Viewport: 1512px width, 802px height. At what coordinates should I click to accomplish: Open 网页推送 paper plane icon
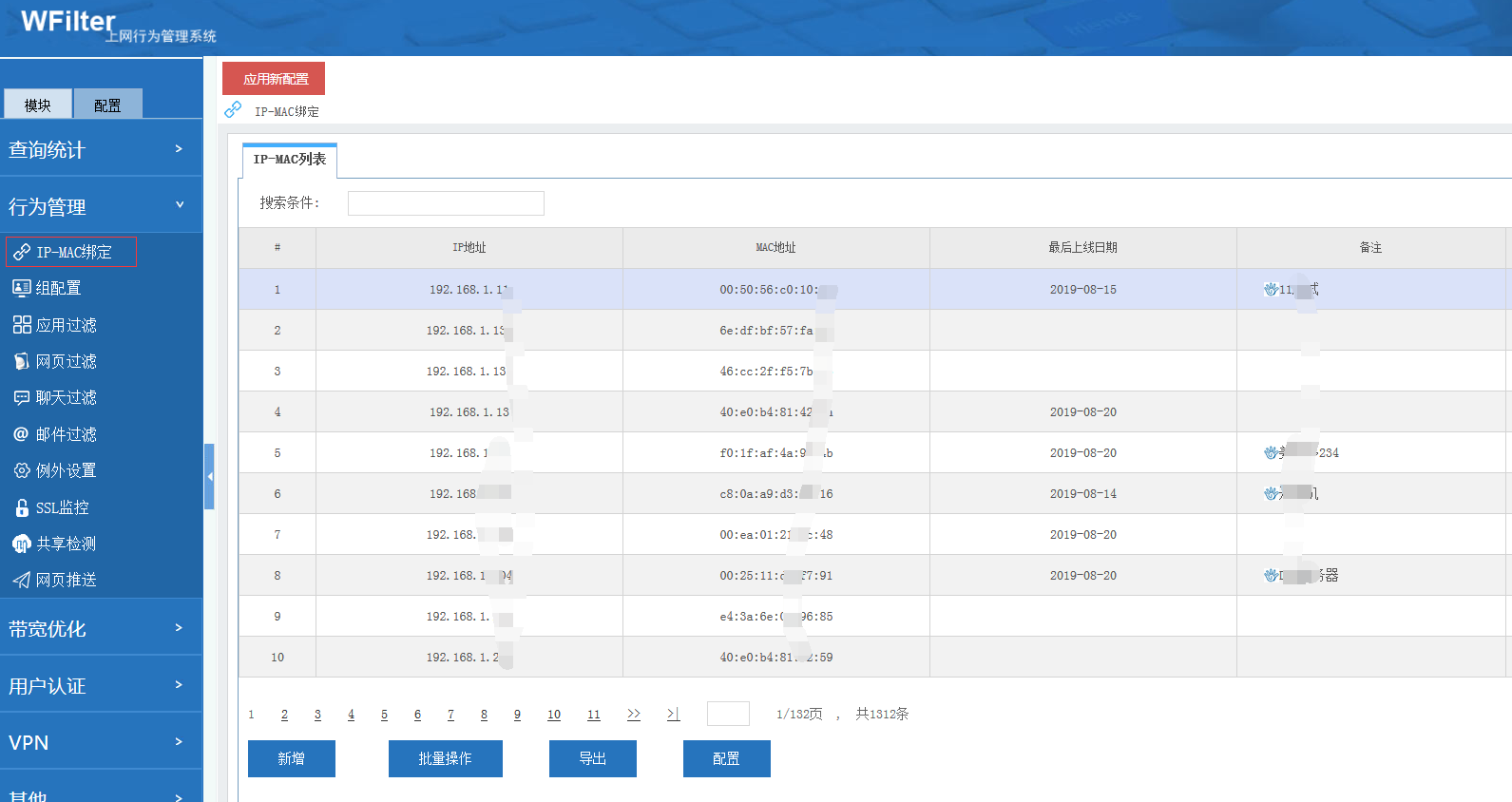click(x=22, y=580)
